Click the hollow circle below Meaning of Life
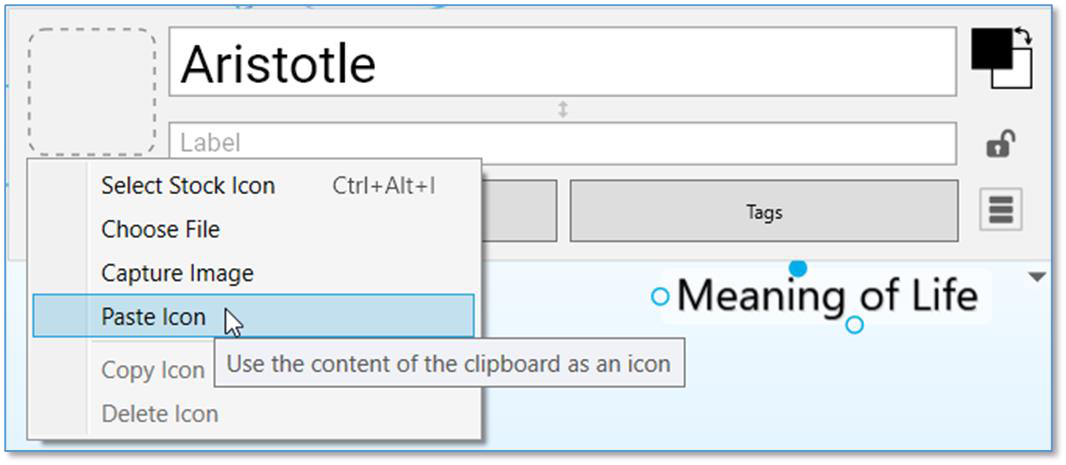The height and width of the screenshot is (465, 1066). click(x=854, y=325)
